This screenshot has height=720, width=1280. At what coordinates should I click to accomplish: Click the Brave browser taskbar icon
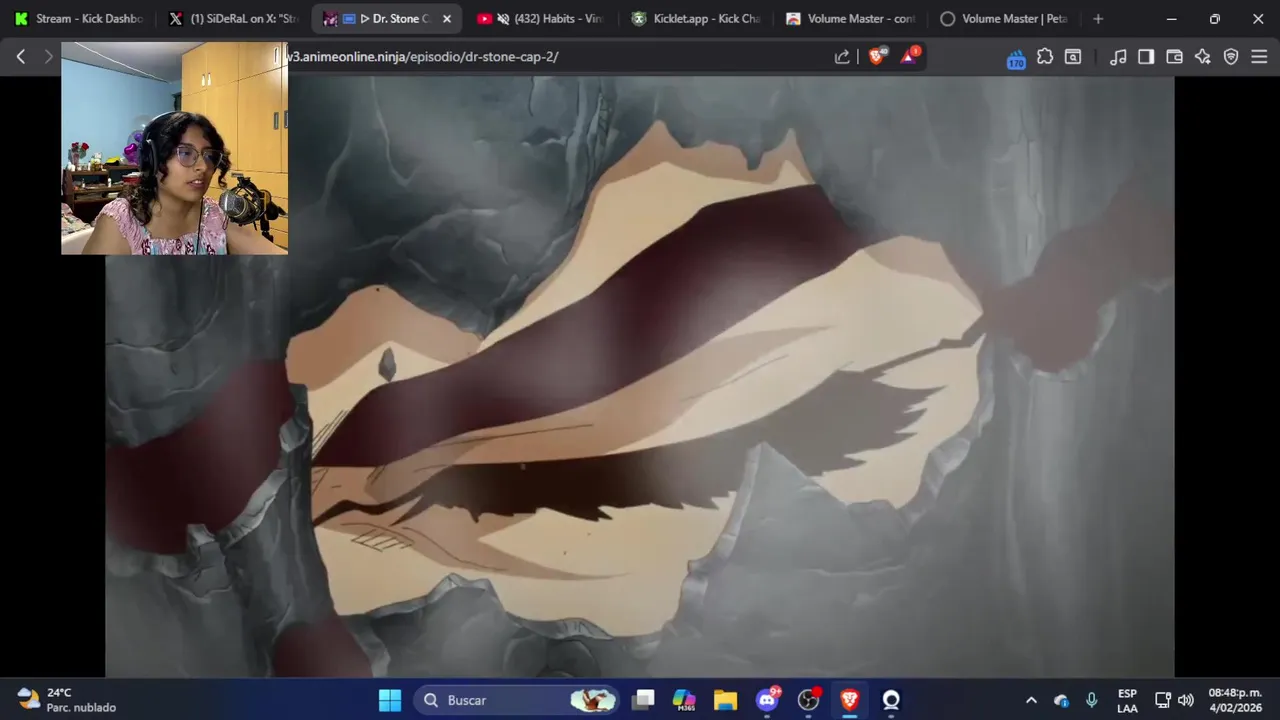(849, 700)
